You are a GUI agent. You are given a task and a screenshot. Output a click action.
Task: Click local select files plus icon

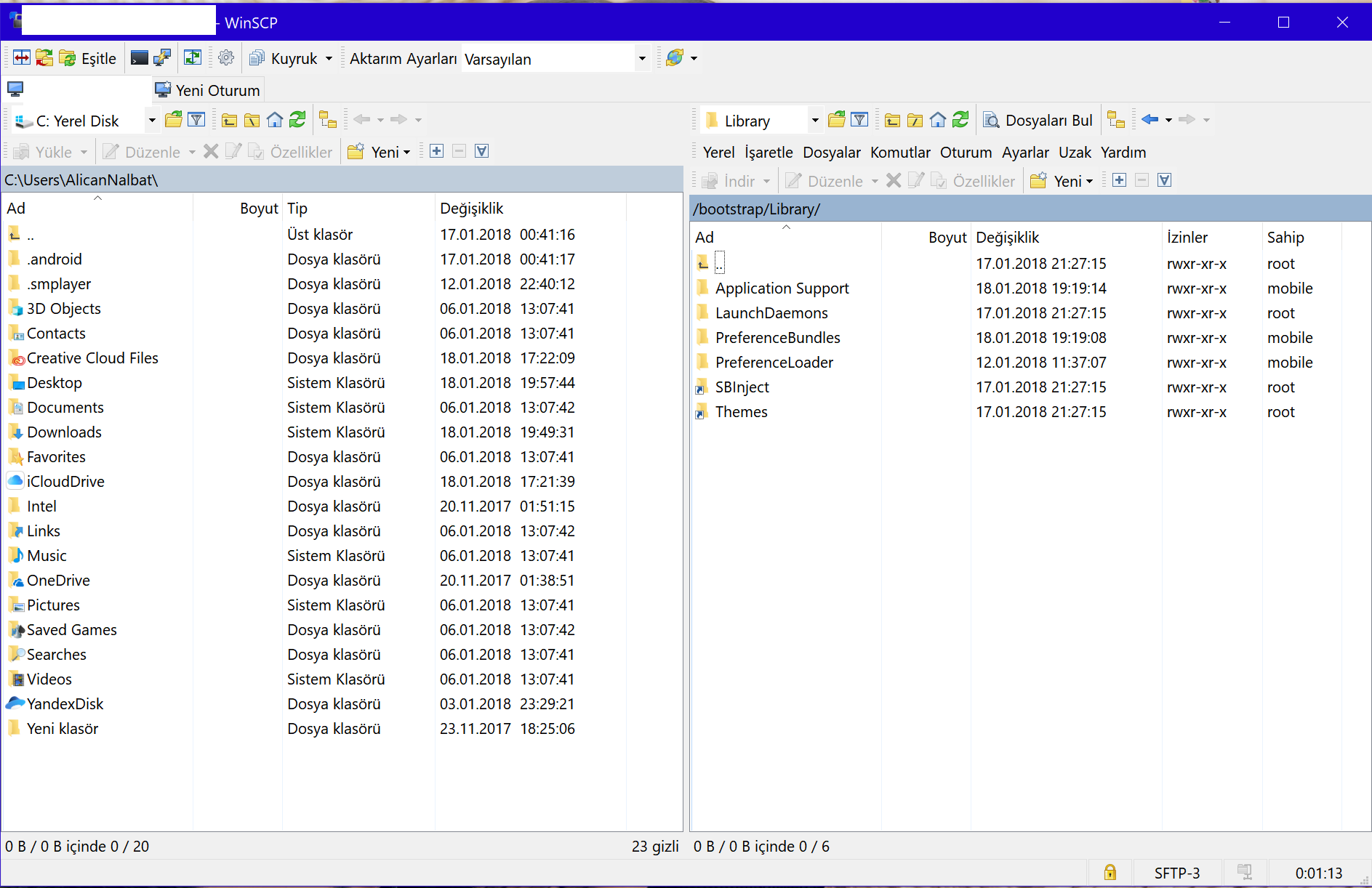[437, 151]
